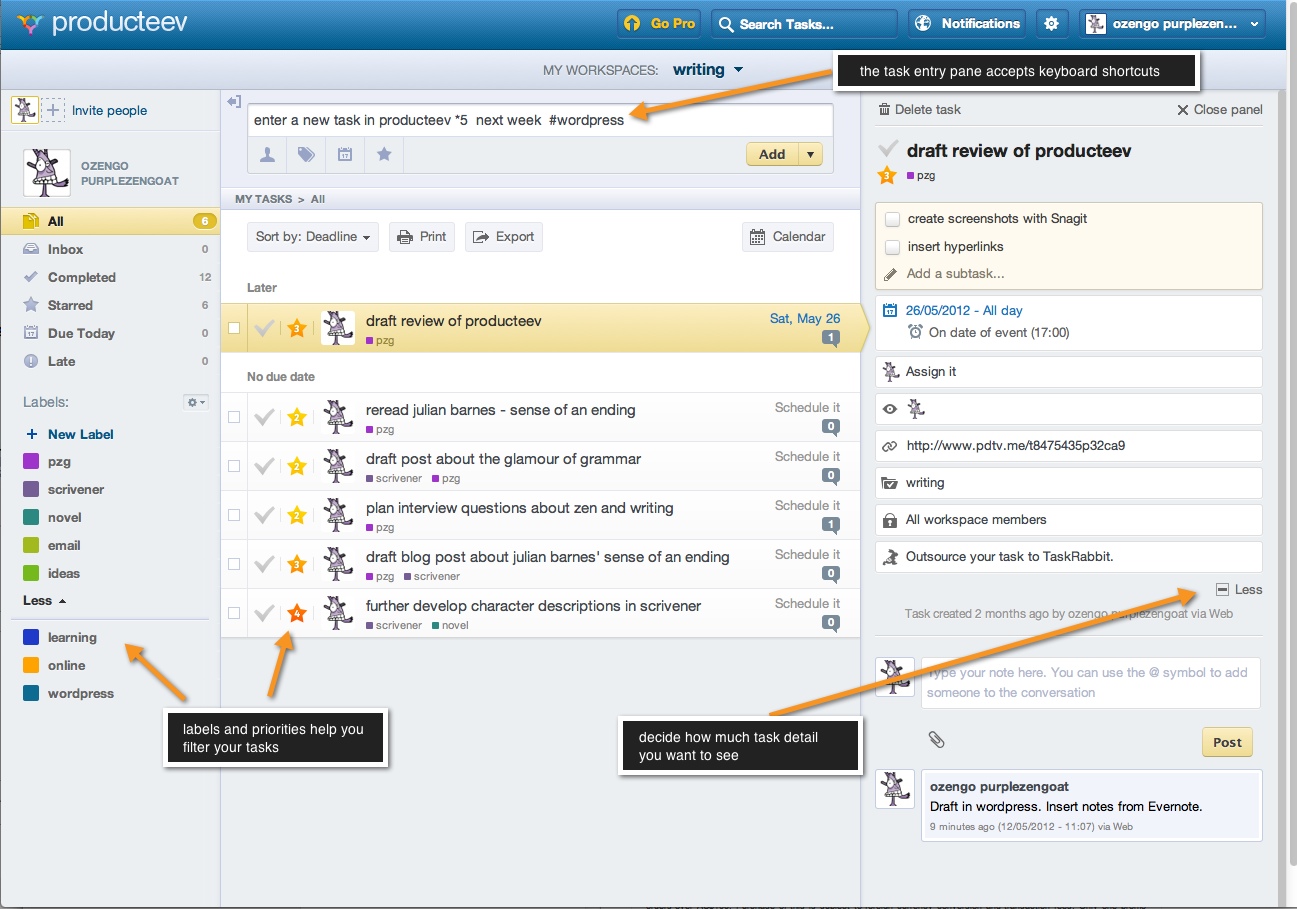Select the Starred filter in sidebar
Viewport: 1297px width, 909px height.
click(70, 306)
